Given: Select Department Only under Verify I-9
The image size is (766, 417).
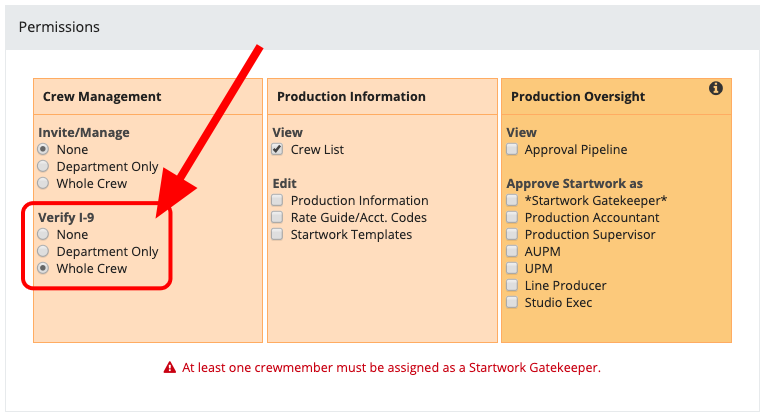Looking at the screenshot, I should click(43, 251).
